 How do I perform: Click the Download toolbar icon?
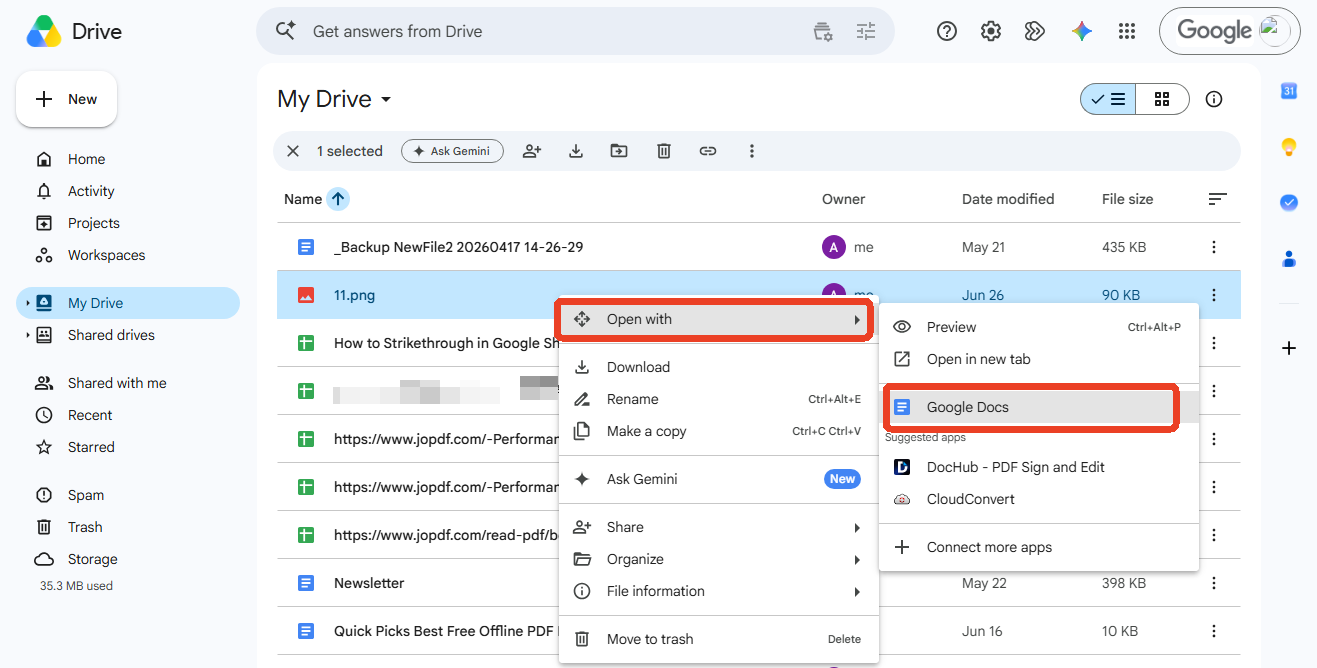pos(576,151)
